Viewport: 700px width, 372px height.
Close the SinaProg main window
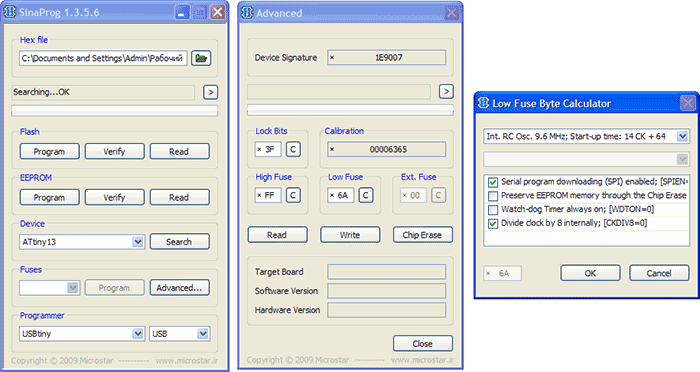click(x=217, y=12)
